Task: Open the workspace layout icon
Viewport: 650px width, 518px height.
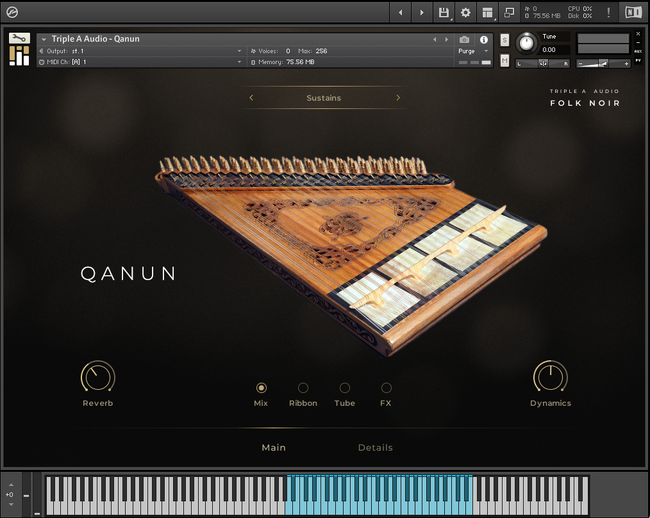Action: (x=487, y=12)
